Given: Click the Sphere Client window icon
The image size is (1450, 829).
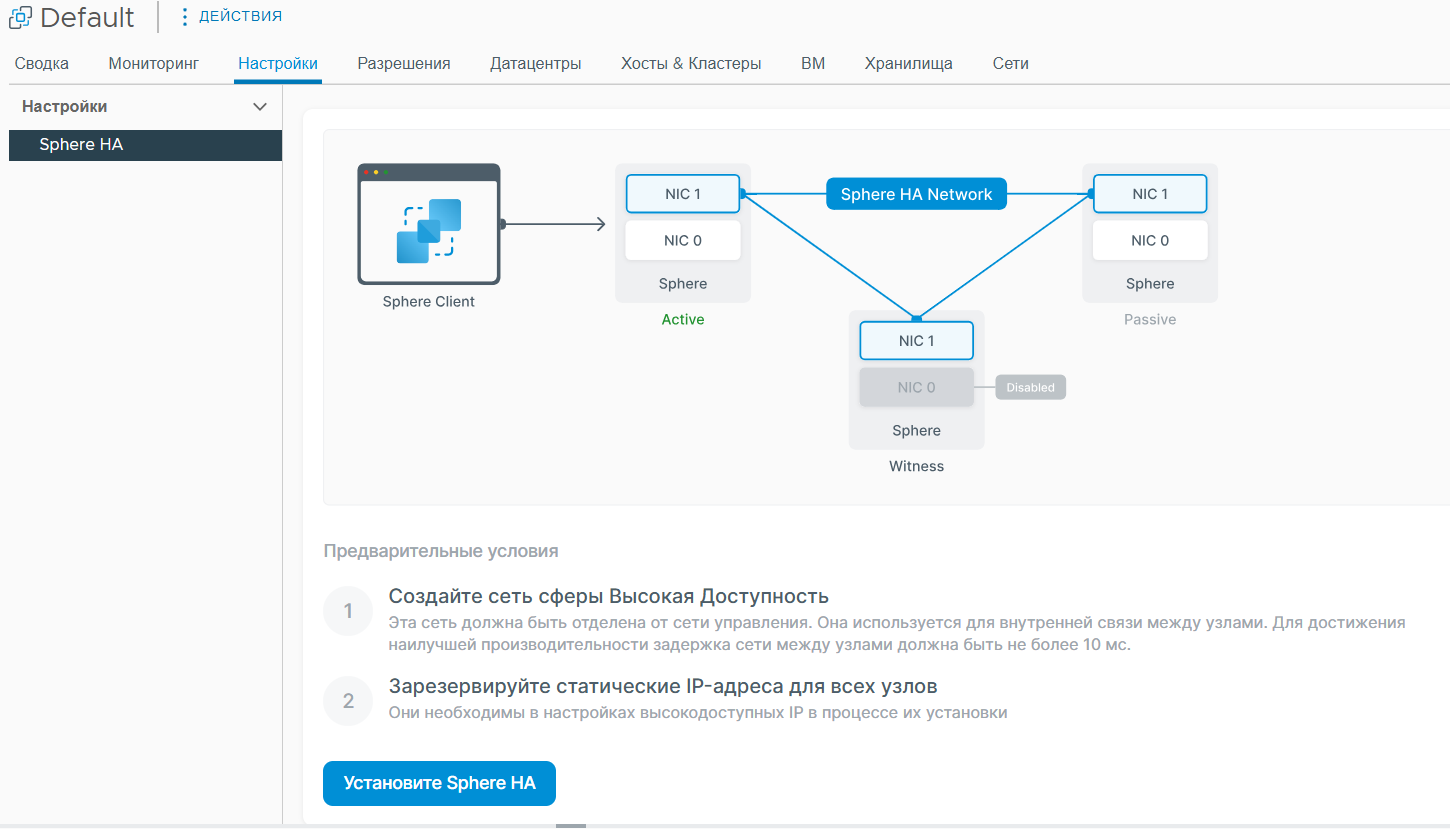Looking at the screenshot, I should (429, 224).
